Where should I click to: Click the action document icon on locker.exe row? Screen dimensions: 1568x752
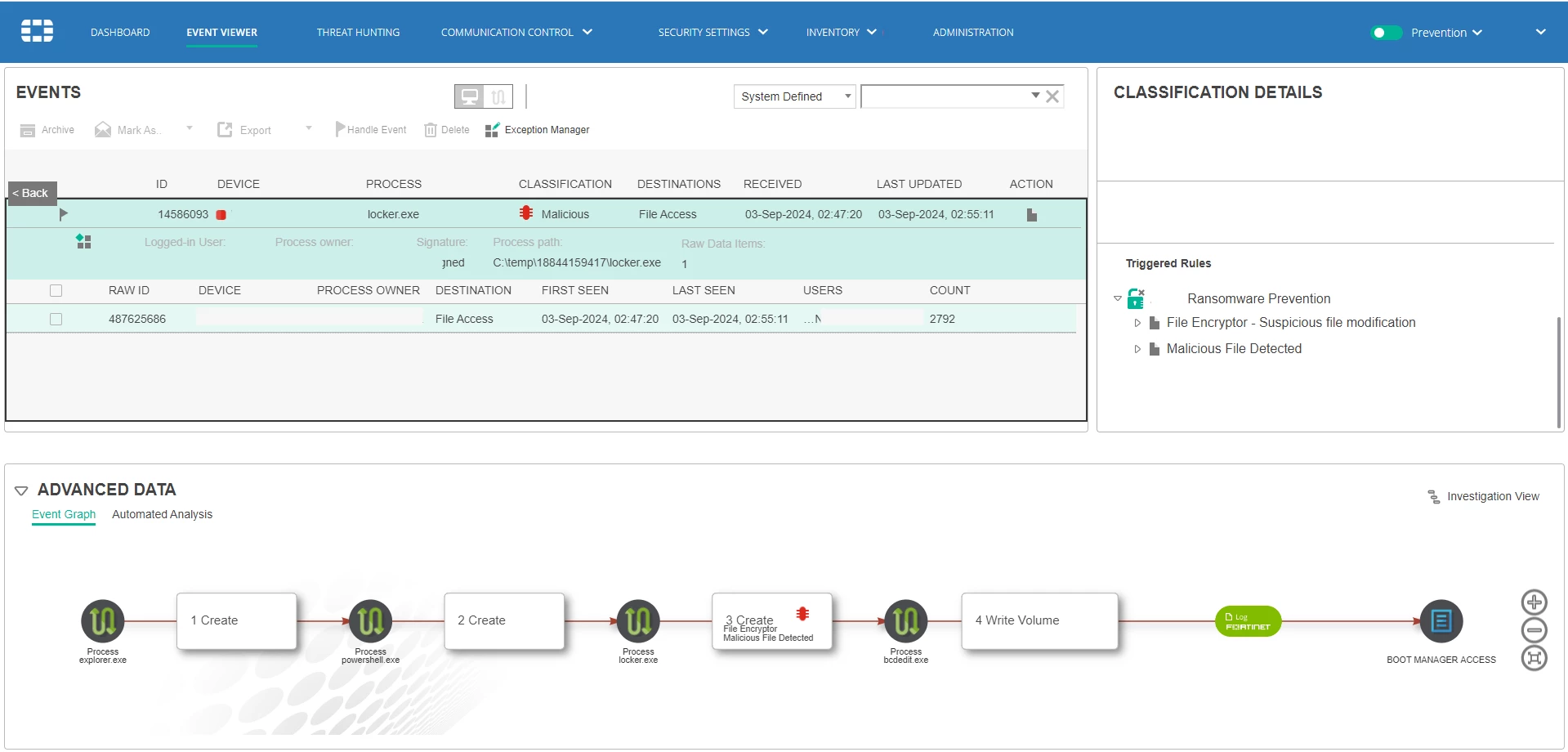coord(1032,215)
